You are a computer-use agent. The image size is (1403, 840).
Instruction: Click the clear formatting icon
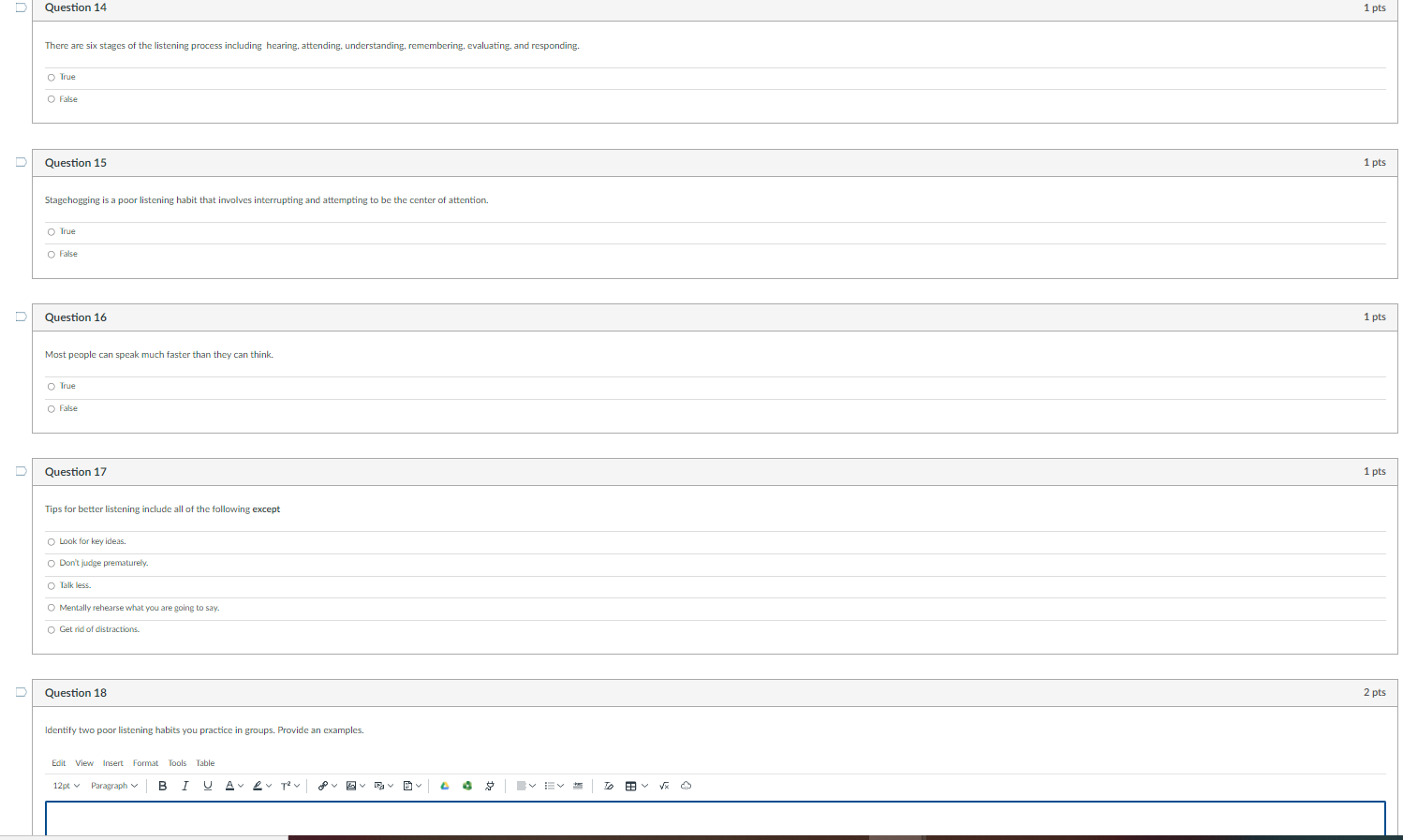(609, 786)
